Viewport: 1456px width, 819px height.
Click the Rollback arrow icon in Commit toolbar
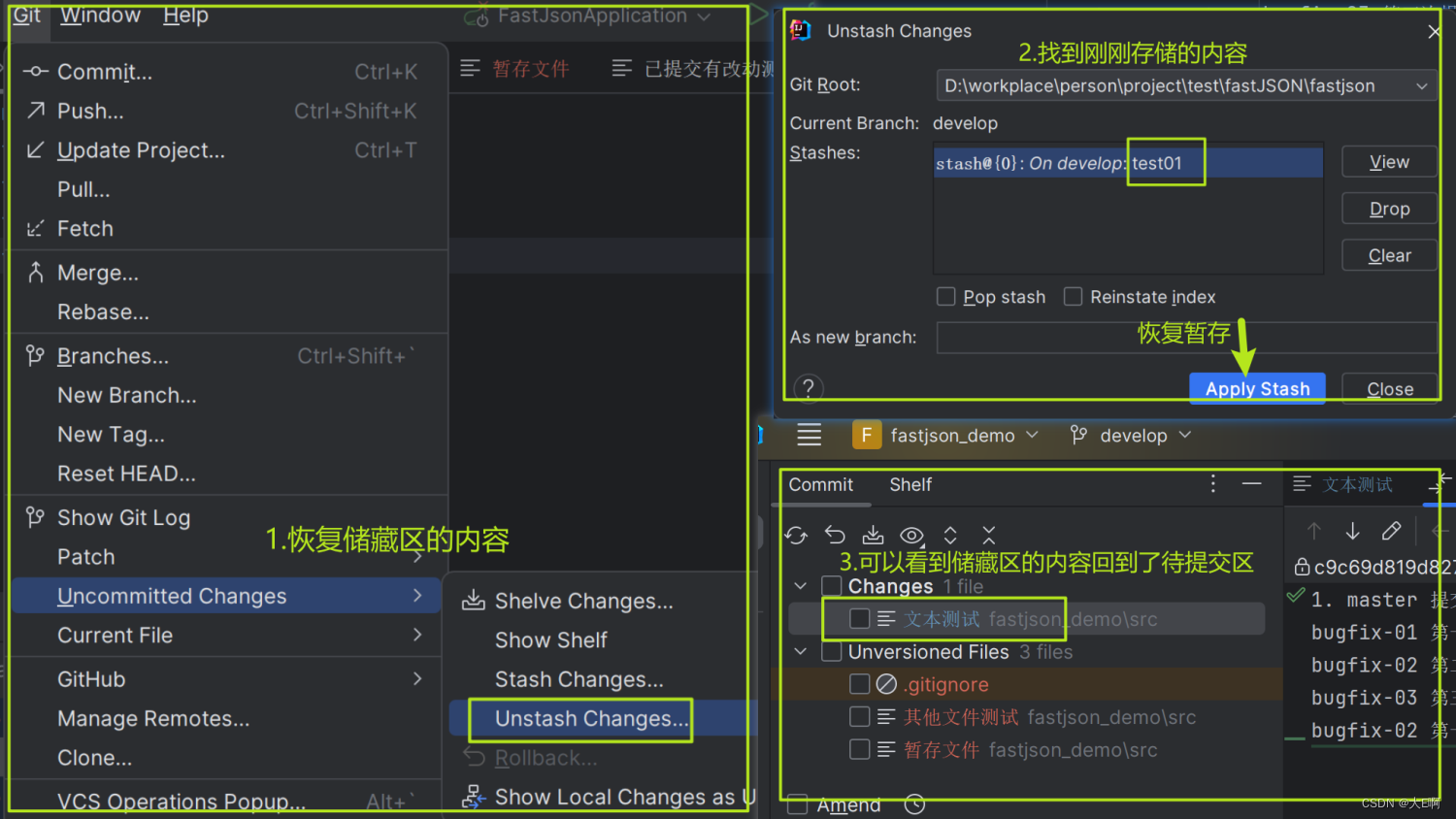pyautogui.click(x=835, y=535)
